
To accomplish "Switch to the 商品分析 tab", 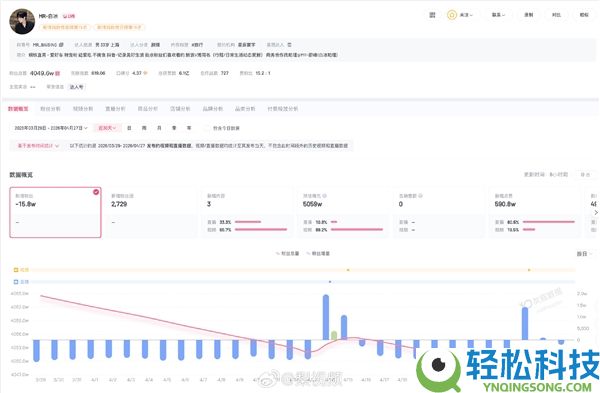I will [x=148, y=109].
